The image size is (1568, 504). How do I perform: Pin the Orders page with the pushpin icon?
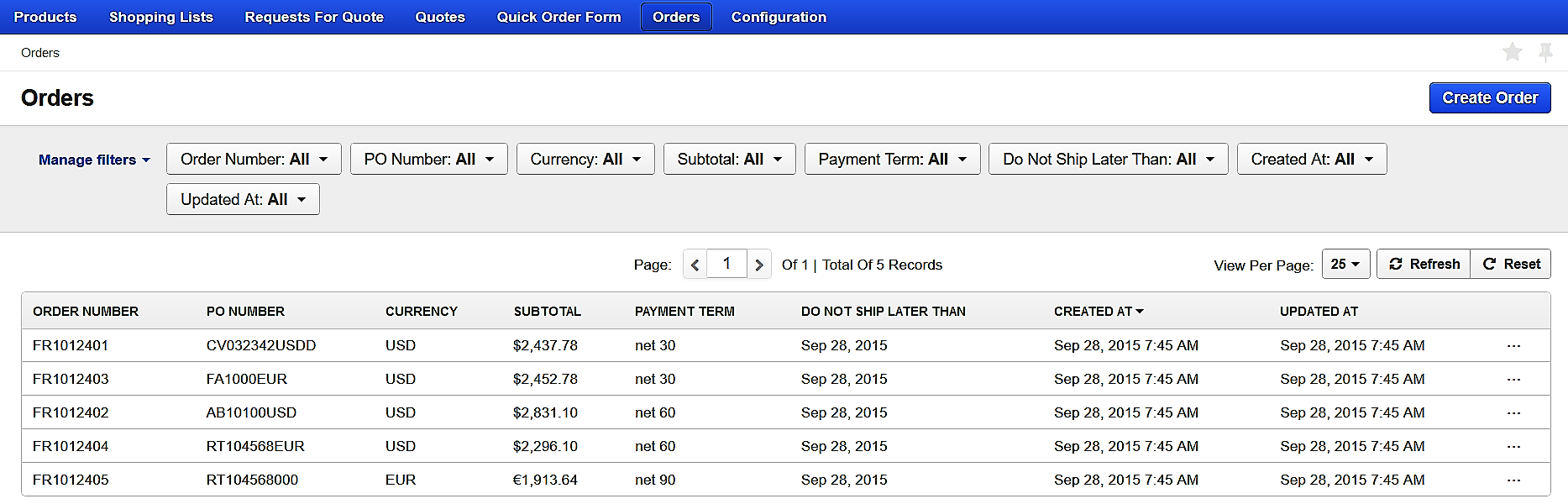(1545, 53)
